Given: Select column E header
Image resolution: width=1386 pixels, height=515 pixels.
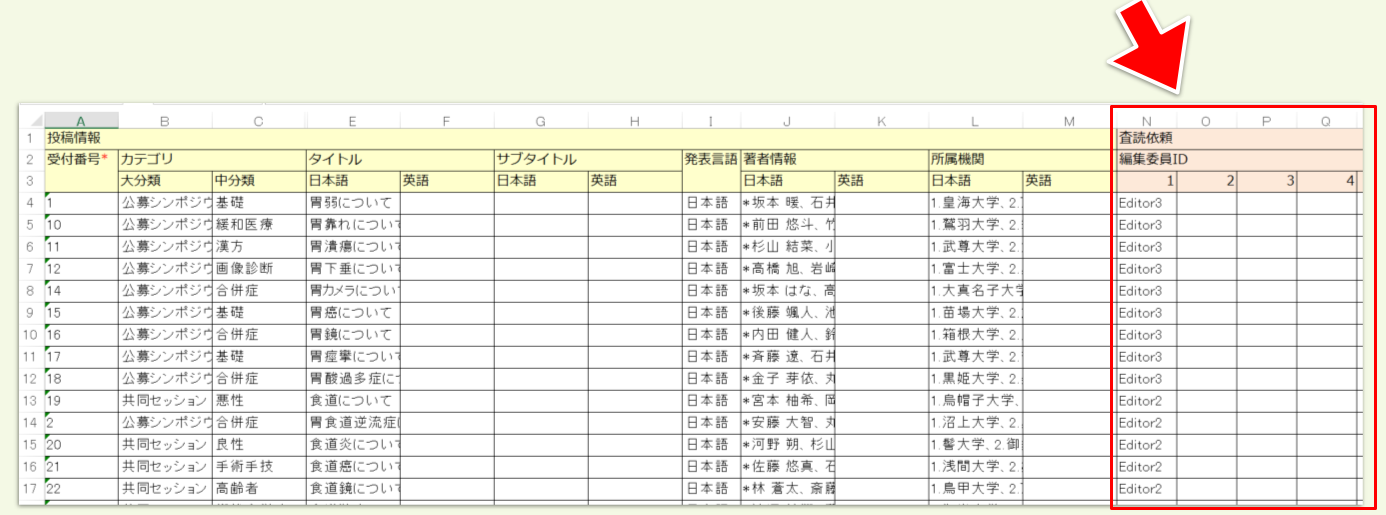Looking at the screenshot, I should [353, 121].
